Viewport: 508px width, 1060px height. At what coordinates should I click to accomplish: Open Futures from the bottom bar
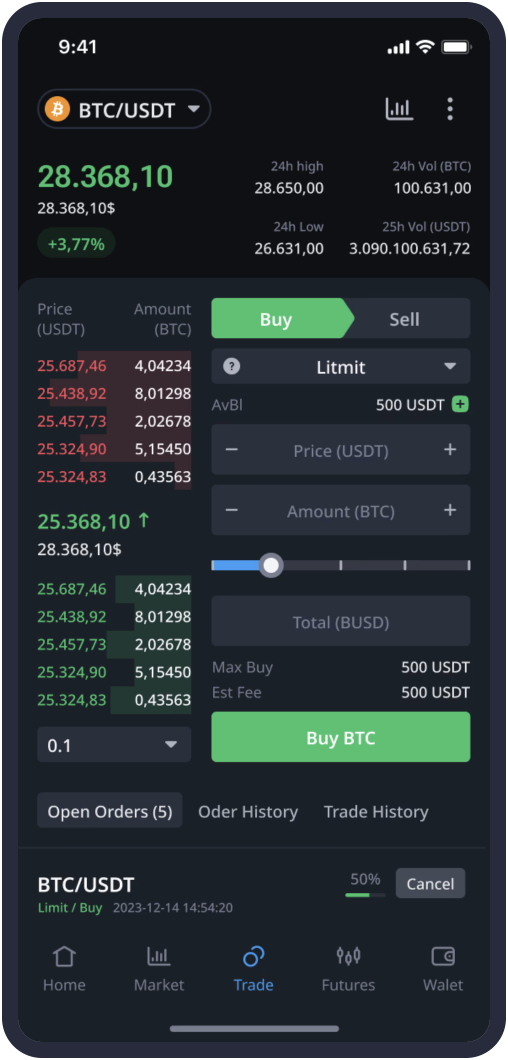click(348, 968)
